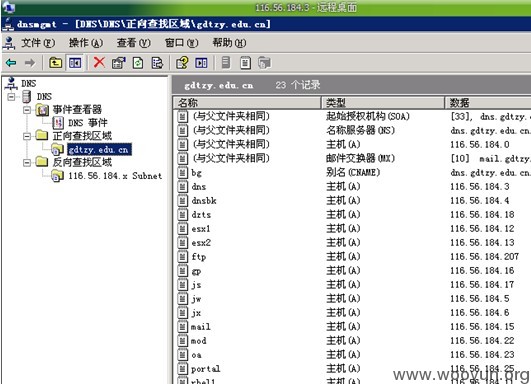Click the action pane toggle icon

coord(201,63)
